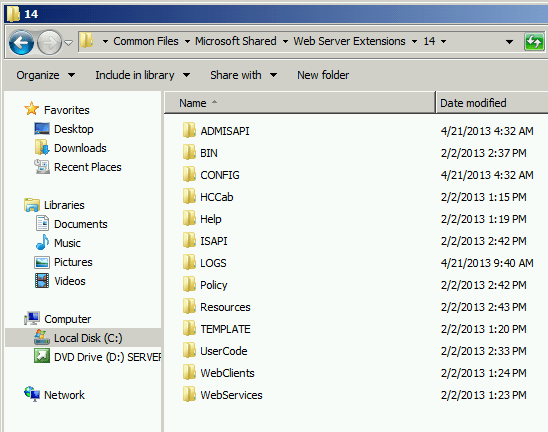
Task: Sort by Name column header
Action: [x=300, y=103]
